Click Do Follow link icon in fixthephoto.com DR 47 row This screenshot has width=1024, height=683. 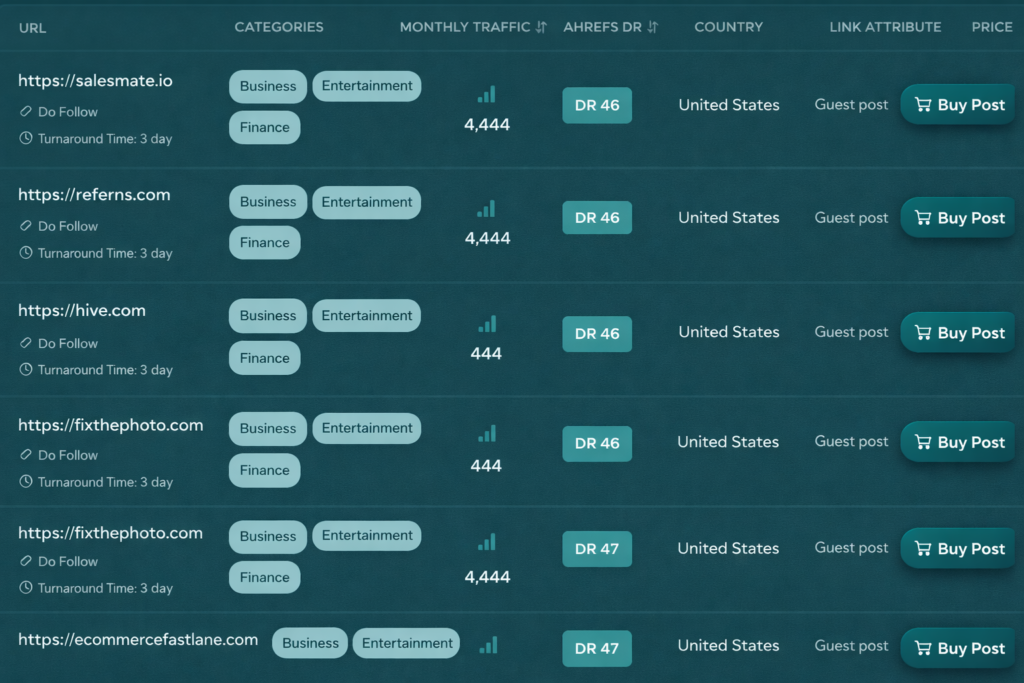point(25,561)
